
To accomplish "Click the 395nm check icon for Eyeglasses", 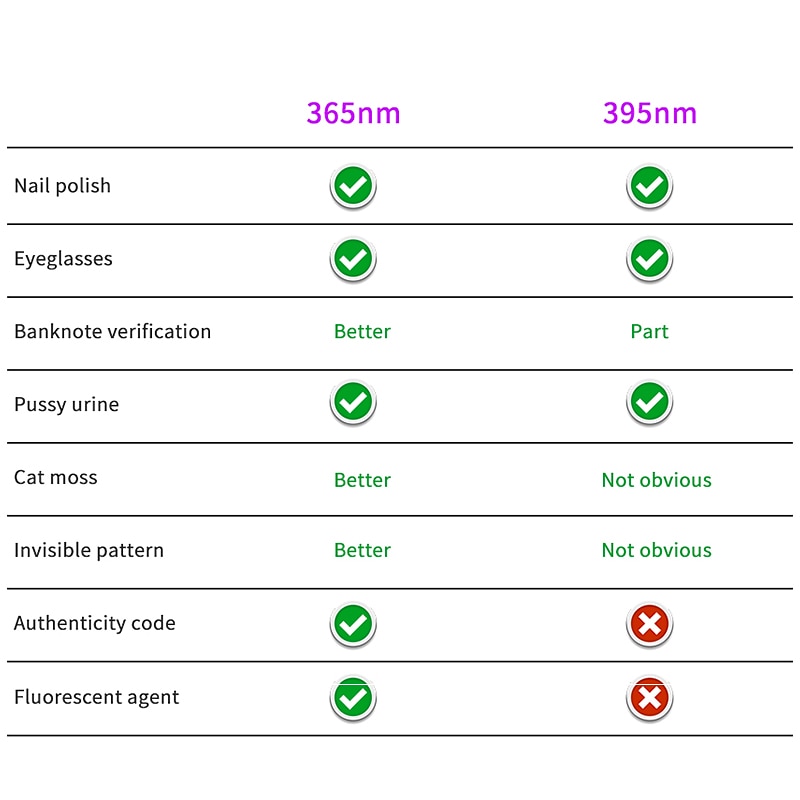I will pos(649,259).
